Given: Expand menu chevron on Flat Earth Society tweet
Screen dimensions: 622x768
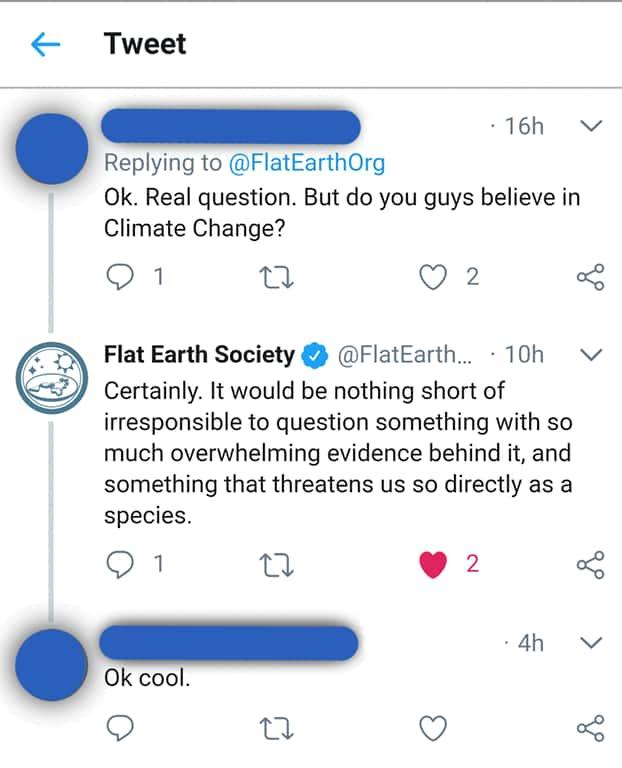Looking at the screenshot, I should pyautogui.click(x=591, y=355).
